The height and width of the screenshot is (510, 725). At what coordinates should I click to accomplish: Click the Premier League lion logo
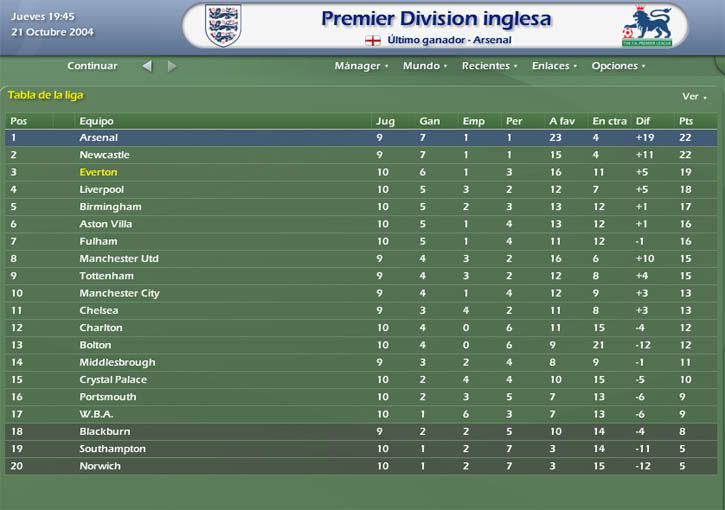(x=647, y=25)
